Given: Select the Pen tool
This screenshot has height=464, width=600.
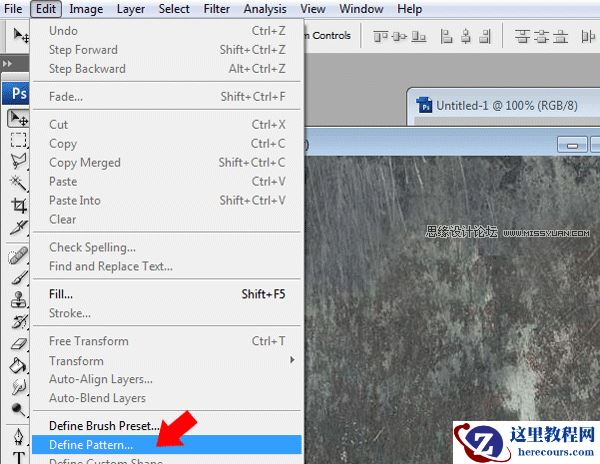Looking at the screenshot, I should click(18, 437).
